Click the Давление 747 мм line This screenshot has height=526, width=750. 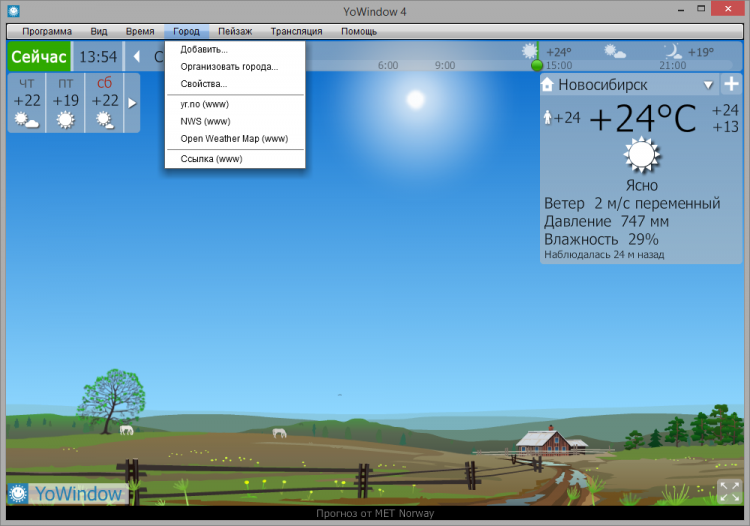[606, 221]
